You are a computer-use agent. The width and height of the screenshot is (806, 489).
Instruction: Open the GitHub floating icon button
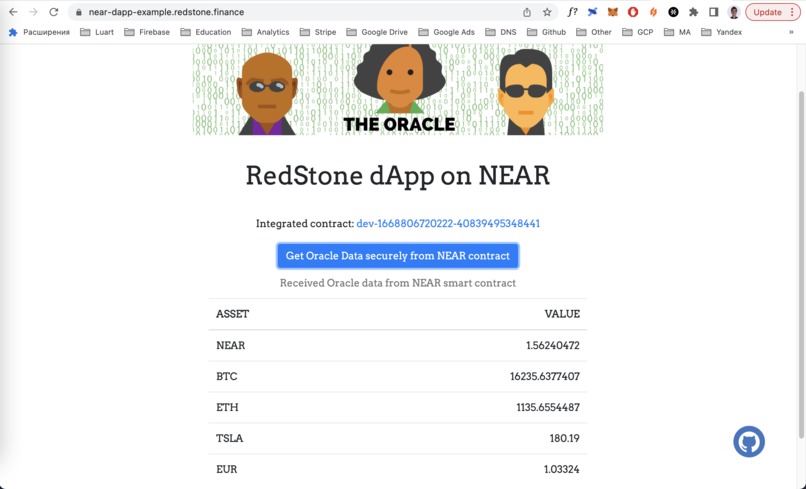coord(749,442)
